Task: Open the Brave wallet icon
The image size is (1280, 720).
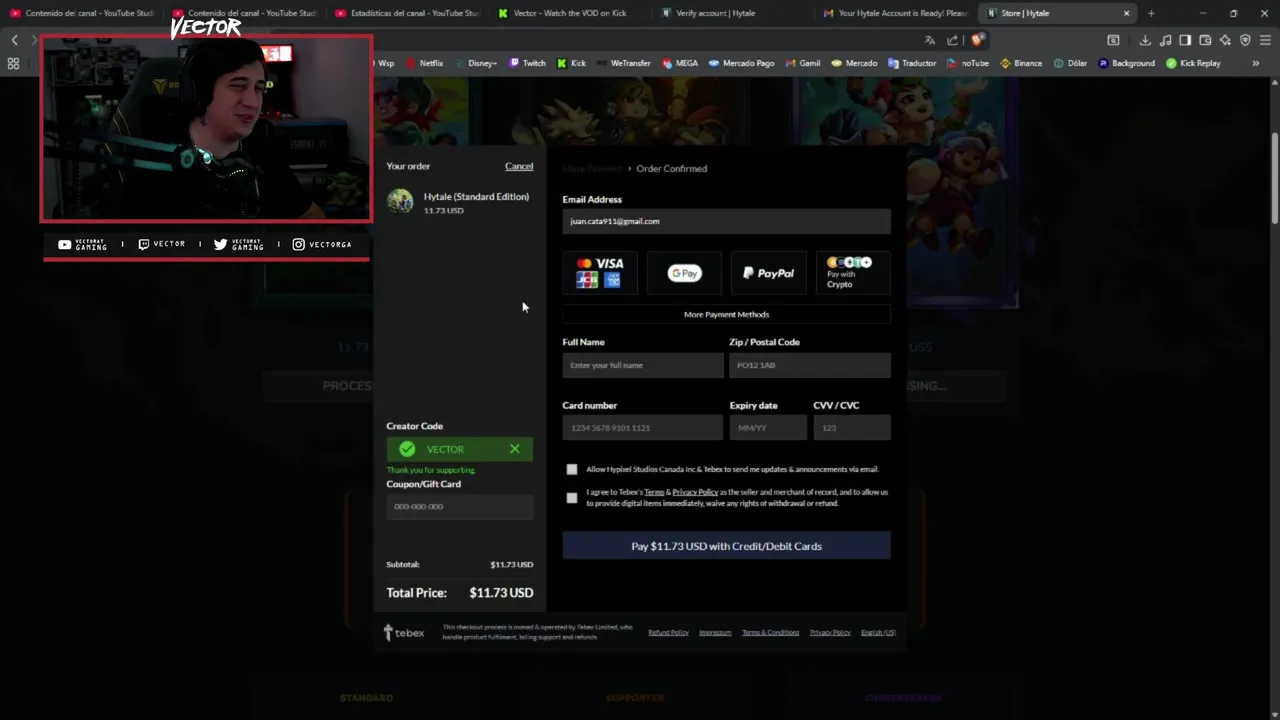Action: coord(1205,40)
